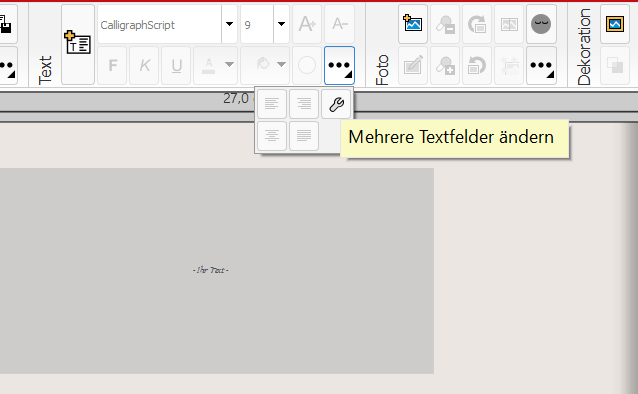The height and width of the screenshot is (394, 638).
Task: Toggle italic K formatting
Action: pos(144,66)
